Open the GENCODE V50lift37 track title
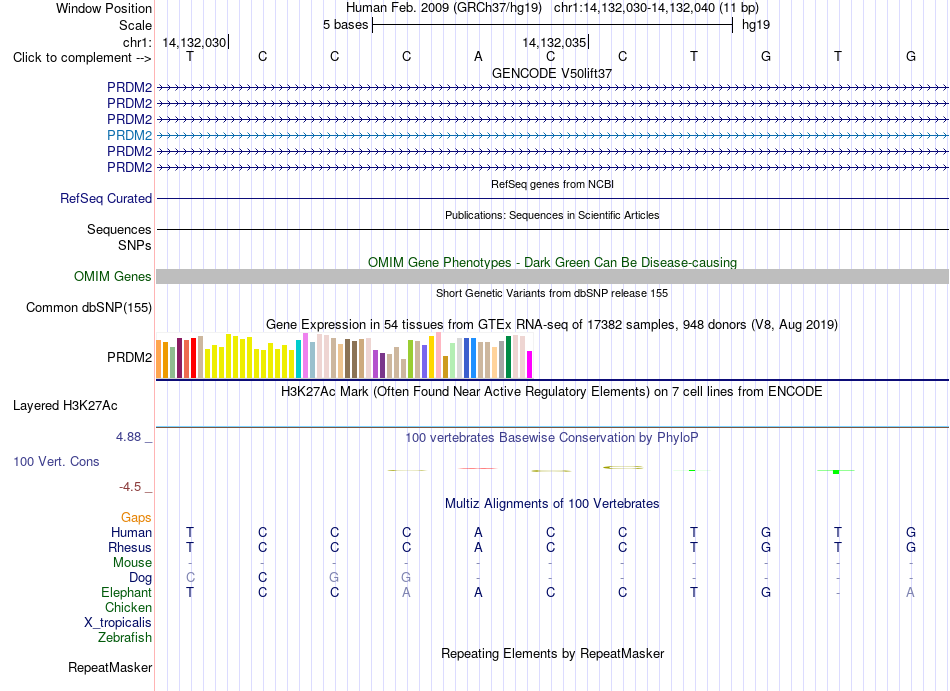950x691 pixels. pos(552,73)
